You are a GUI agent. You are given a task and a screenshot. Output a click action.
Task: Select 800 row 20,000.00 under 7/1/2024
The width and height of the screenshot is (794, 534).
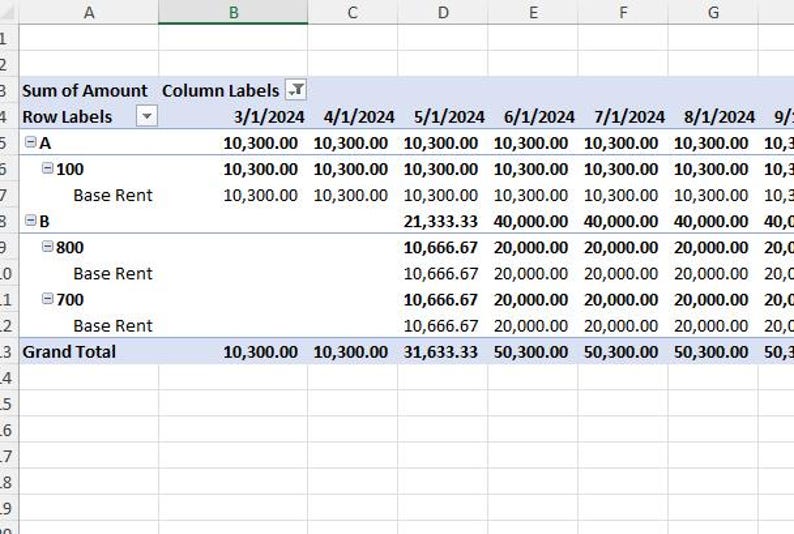623,248
